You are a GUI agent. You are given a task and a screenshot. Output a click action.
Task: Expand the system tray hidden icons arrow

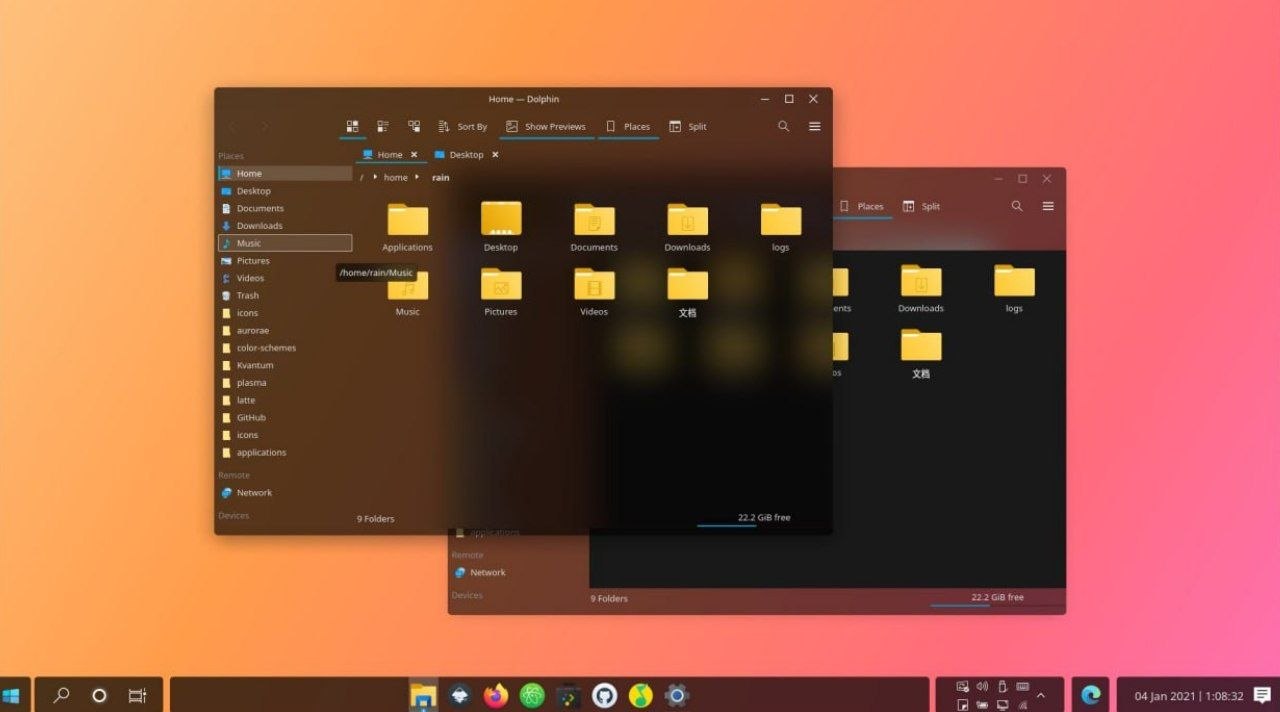(1041, 695)
